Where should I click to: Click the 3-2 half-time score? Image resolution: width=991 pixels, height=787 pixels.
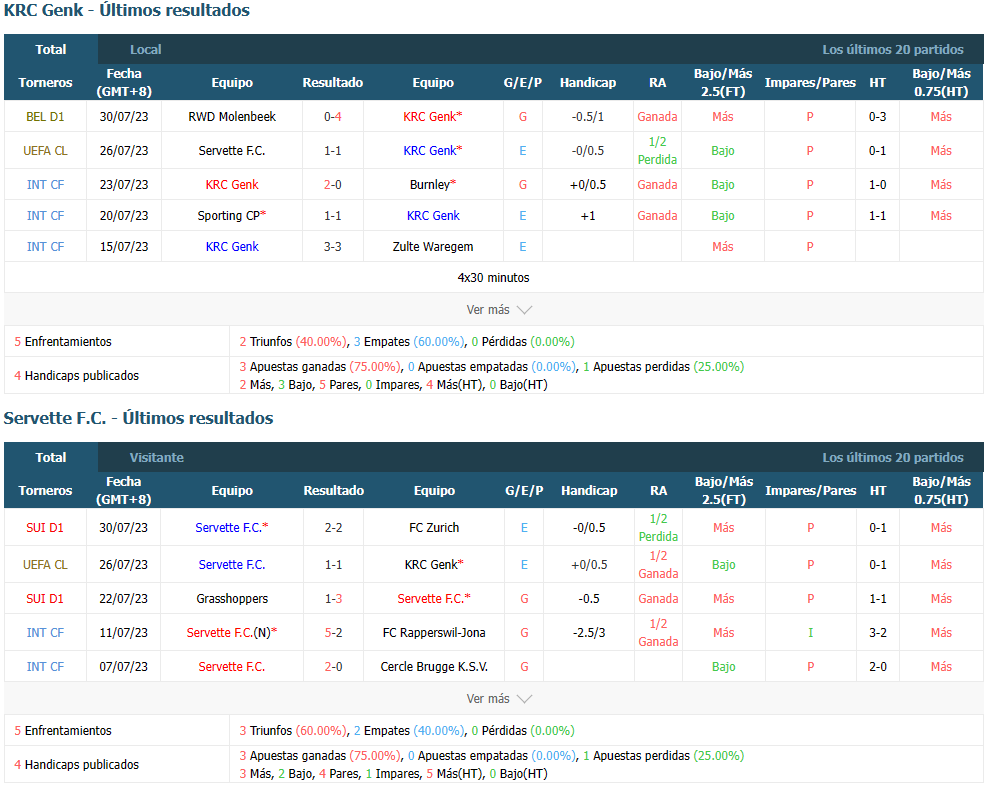(x=878, y=632)
